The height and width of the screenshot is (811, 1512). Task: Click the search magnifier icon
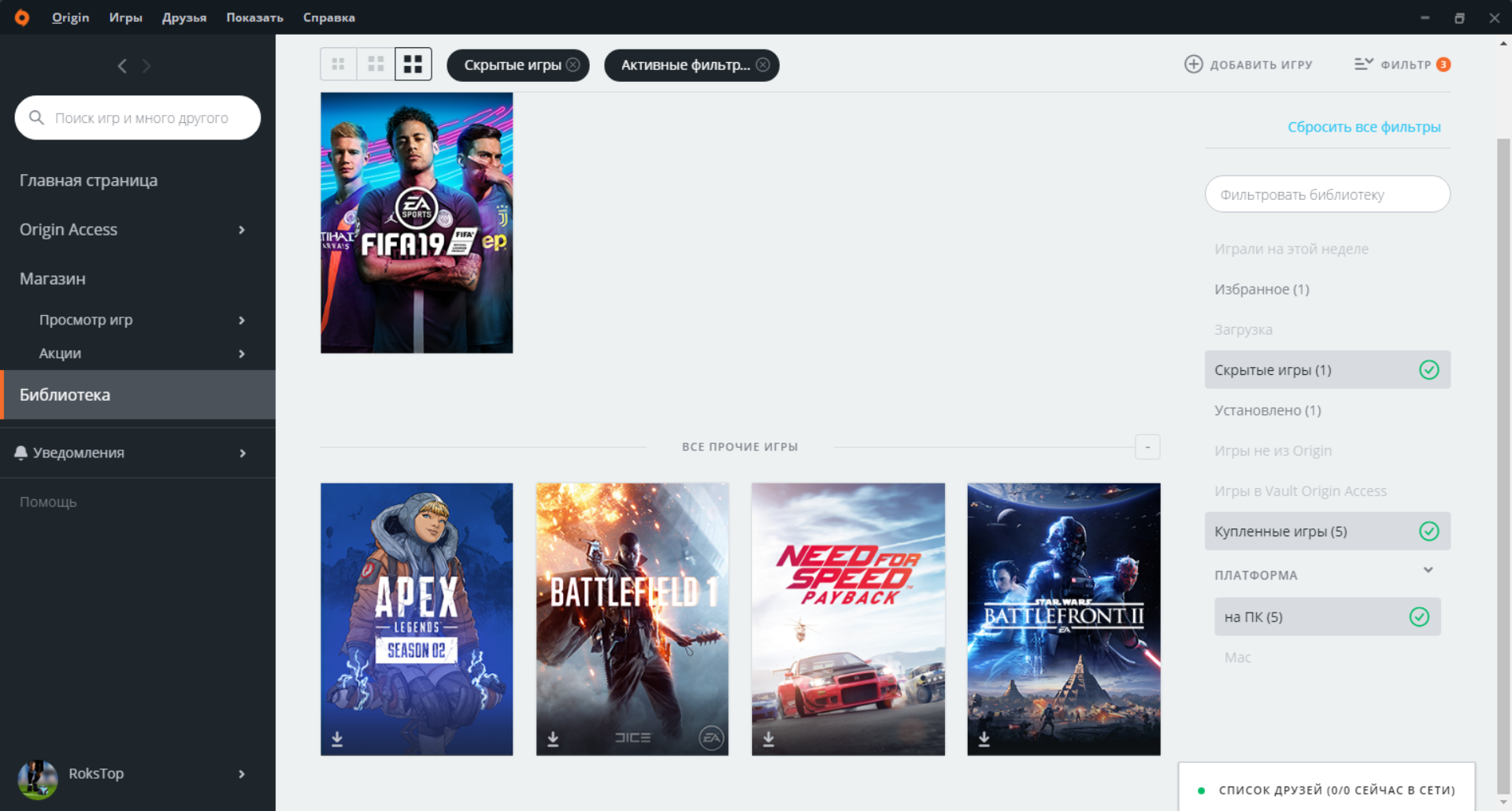36,117
